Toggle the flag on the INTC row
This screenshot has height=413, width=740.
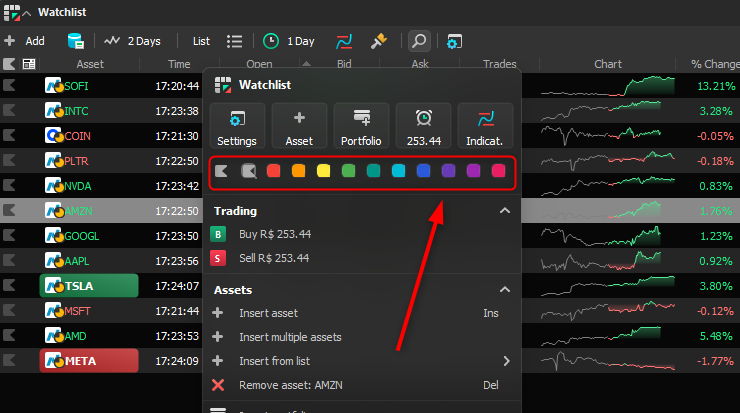[9, 110]
